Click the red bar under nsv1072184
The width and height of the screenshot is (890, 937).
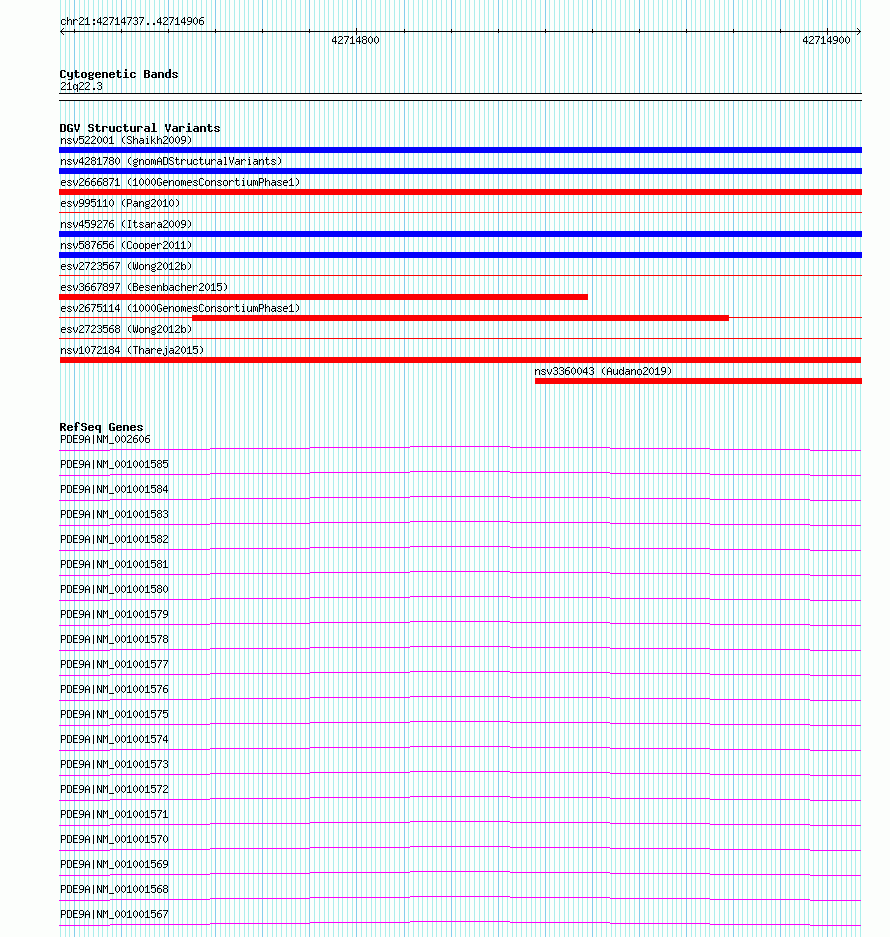coord(460,360)
